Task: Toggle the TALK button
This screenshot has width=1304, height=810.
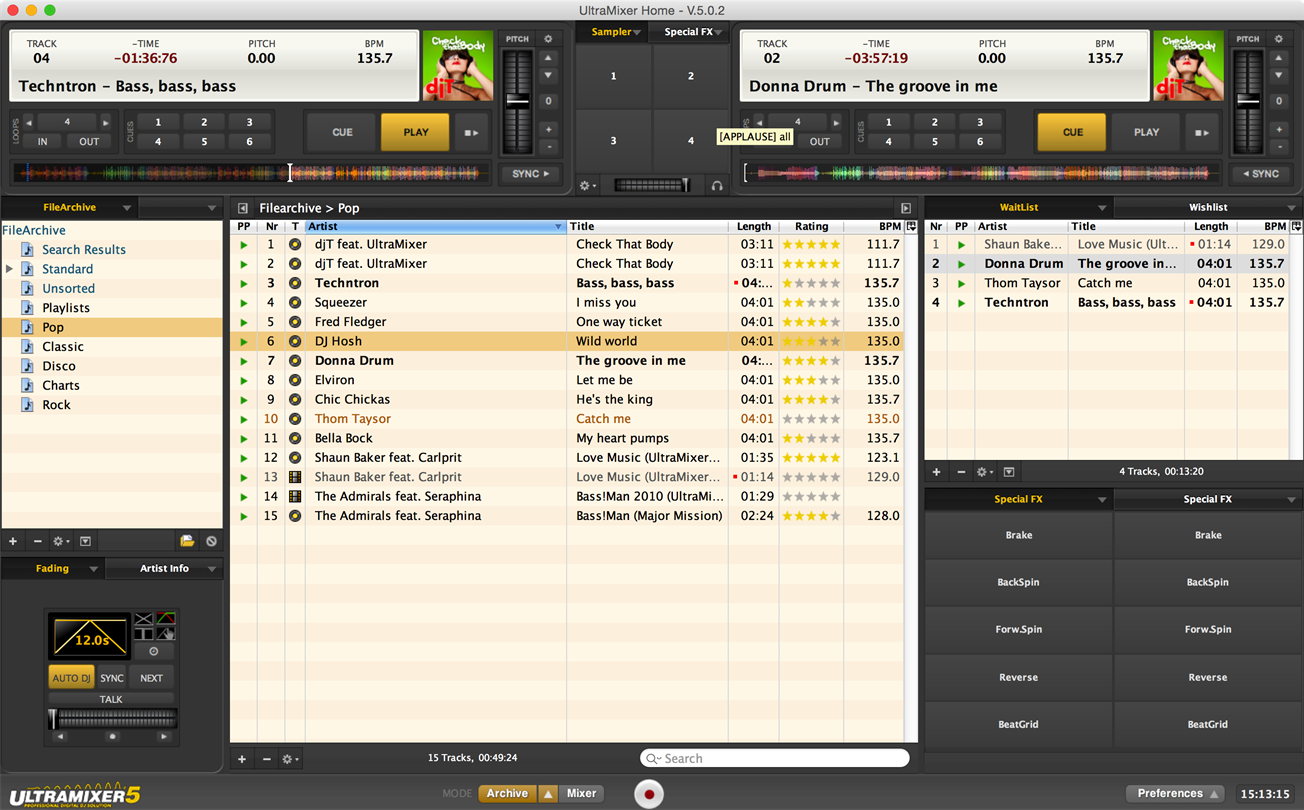Action: tap(111, 699)
